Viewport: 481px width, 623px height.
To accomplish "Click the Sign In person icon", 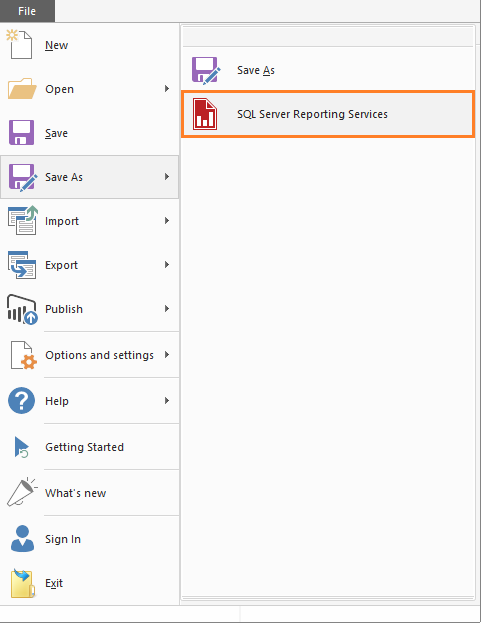I will [x=22, y=538].
